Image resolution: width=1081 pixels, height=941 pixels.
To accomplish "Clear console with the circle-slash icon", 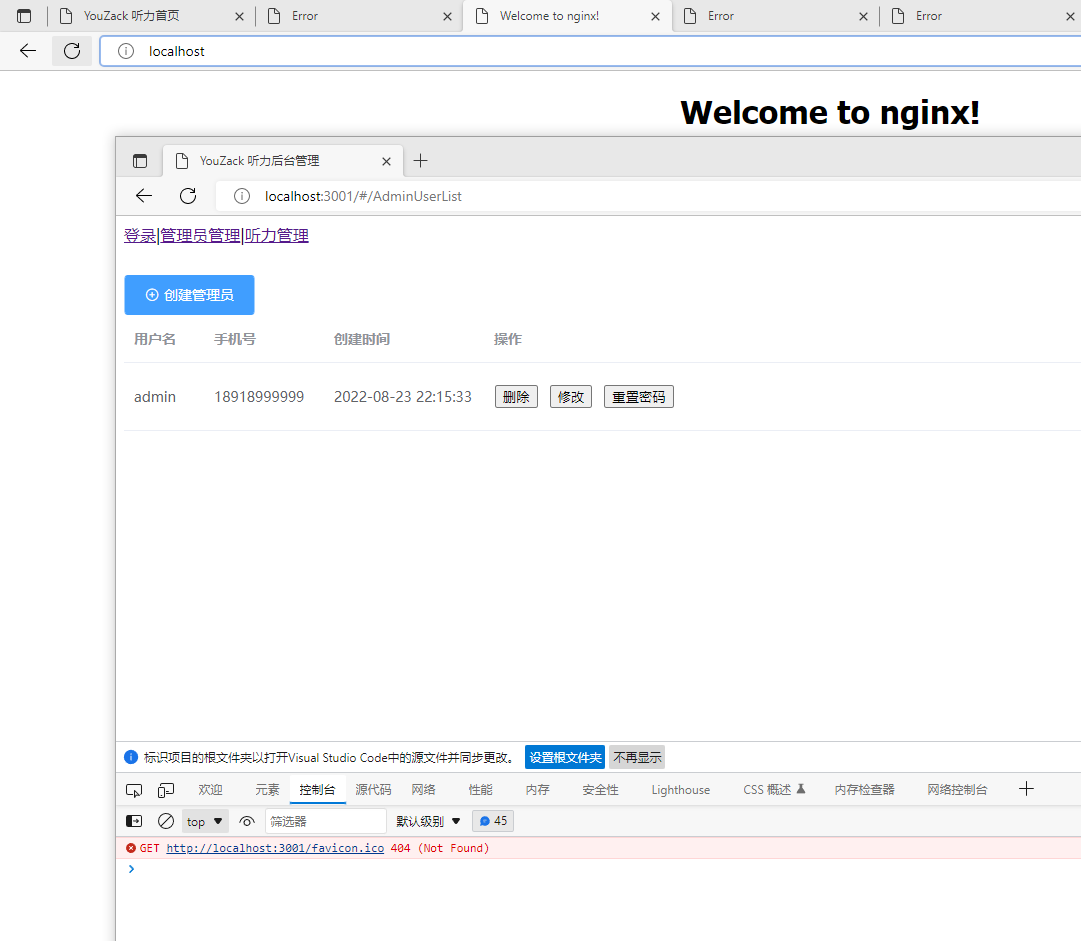I will tap(165, 821).
